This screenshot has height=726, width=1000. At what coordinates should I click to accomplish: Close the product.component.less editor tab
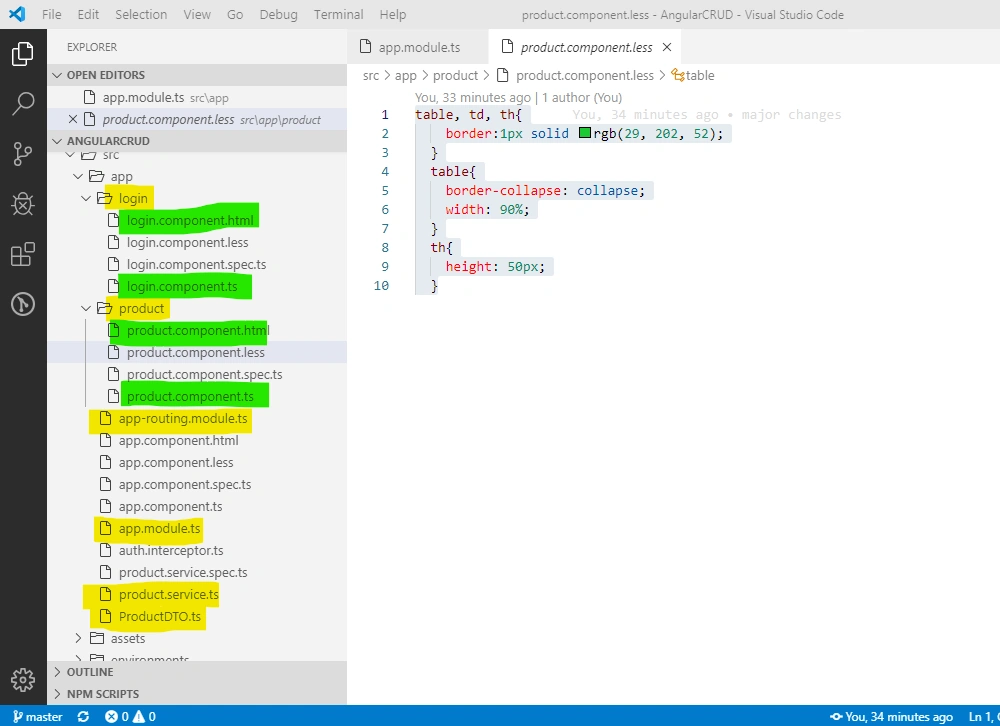point(667,47)
